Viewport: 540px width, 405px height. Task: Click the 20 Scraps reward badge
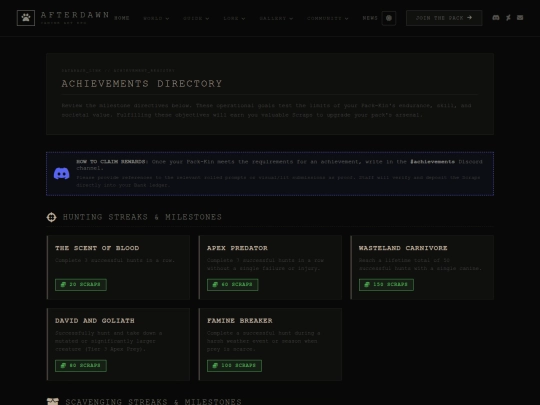(x=81, y=285)
